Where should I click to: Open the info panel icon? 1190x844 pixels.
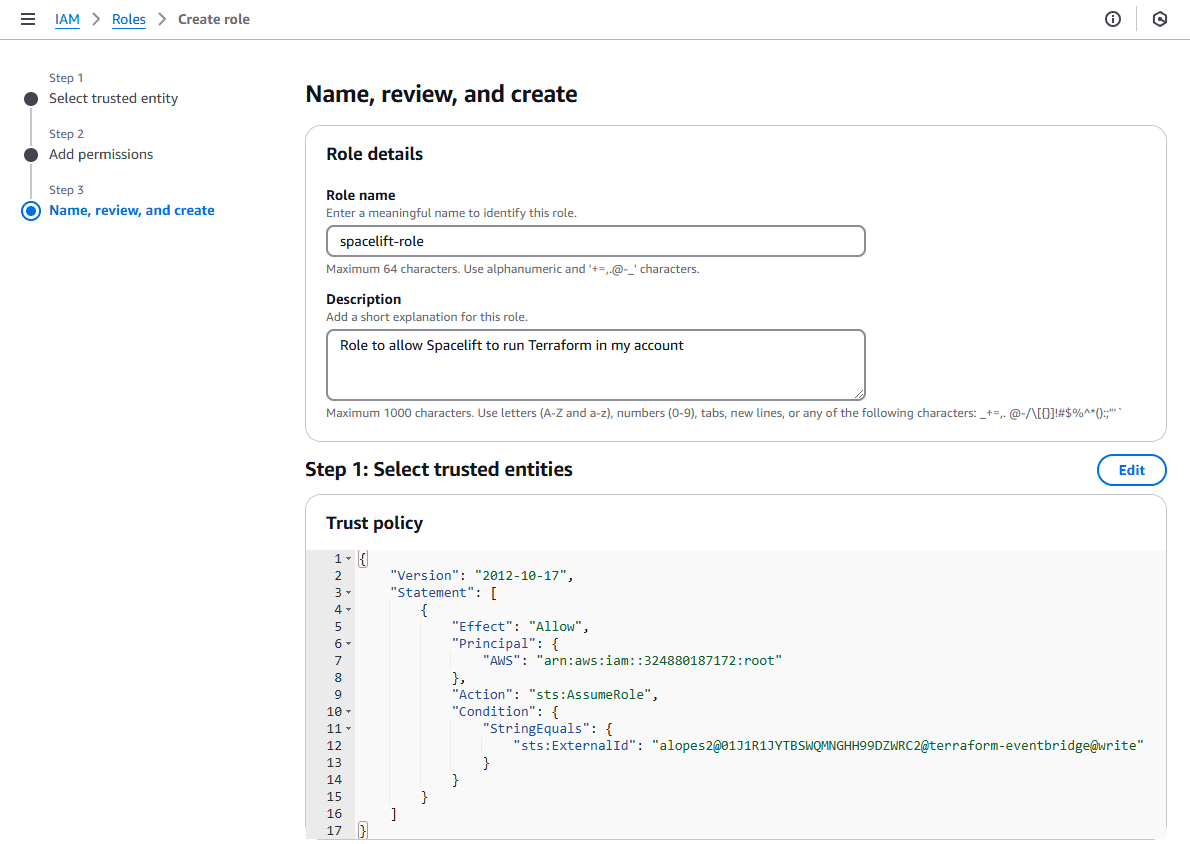(1113, 19)
